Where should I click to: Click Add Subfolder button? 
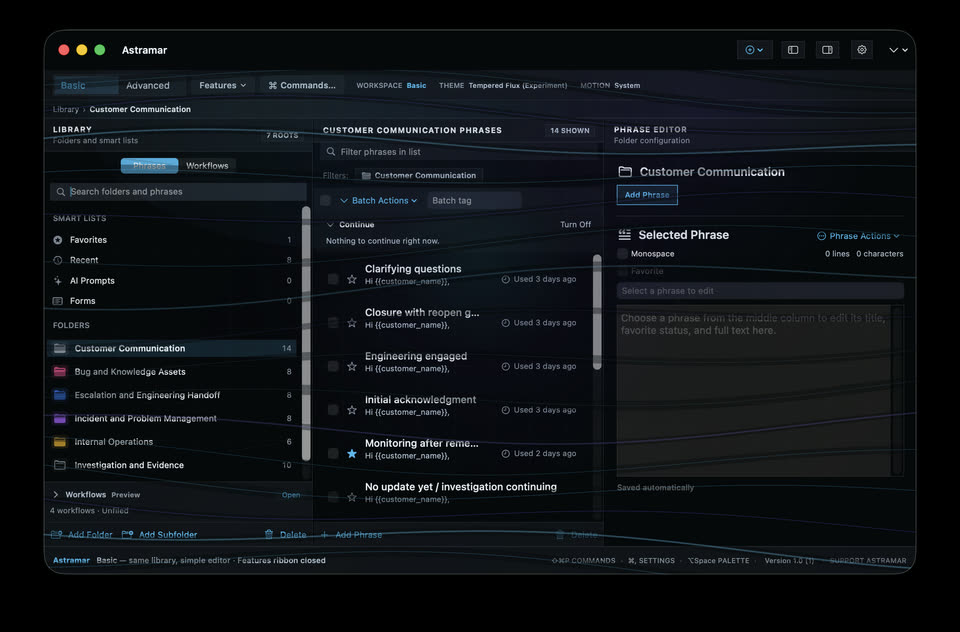159,535
